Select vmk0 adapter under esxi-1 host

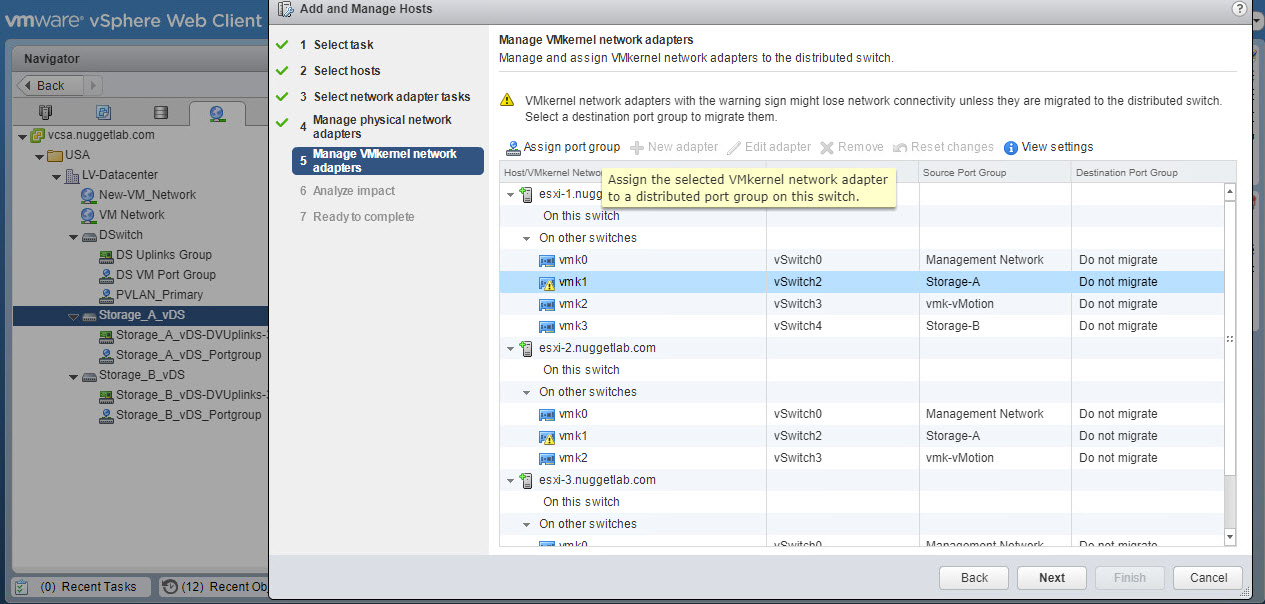(x=572, y=260)
